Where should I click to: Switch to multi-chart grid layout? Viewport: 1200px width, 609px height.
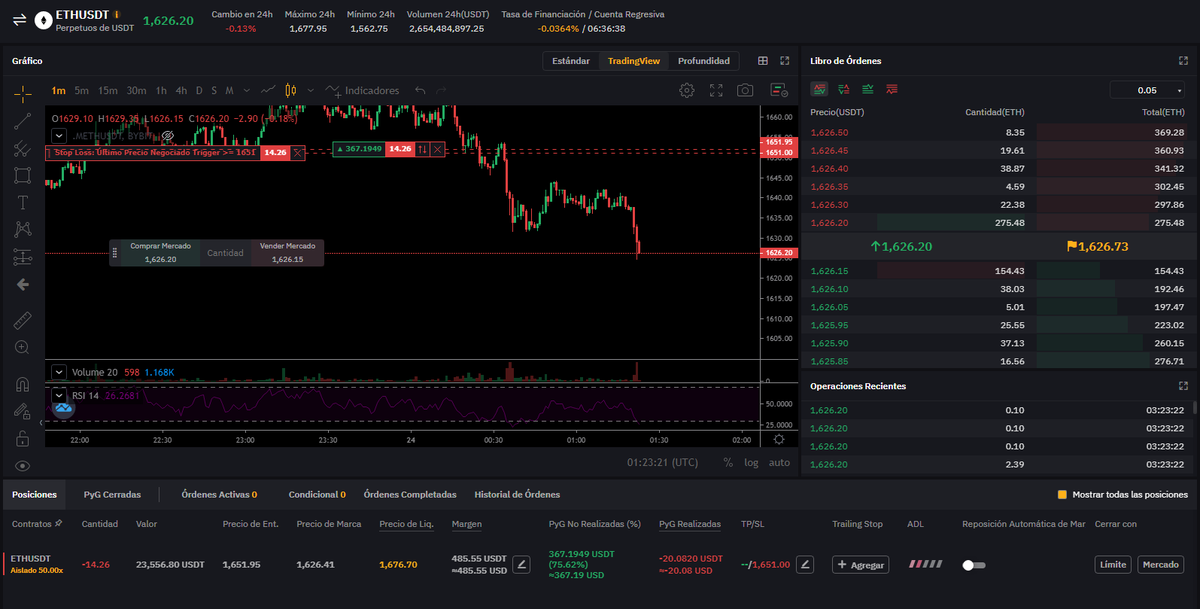(x=763, y=61)
